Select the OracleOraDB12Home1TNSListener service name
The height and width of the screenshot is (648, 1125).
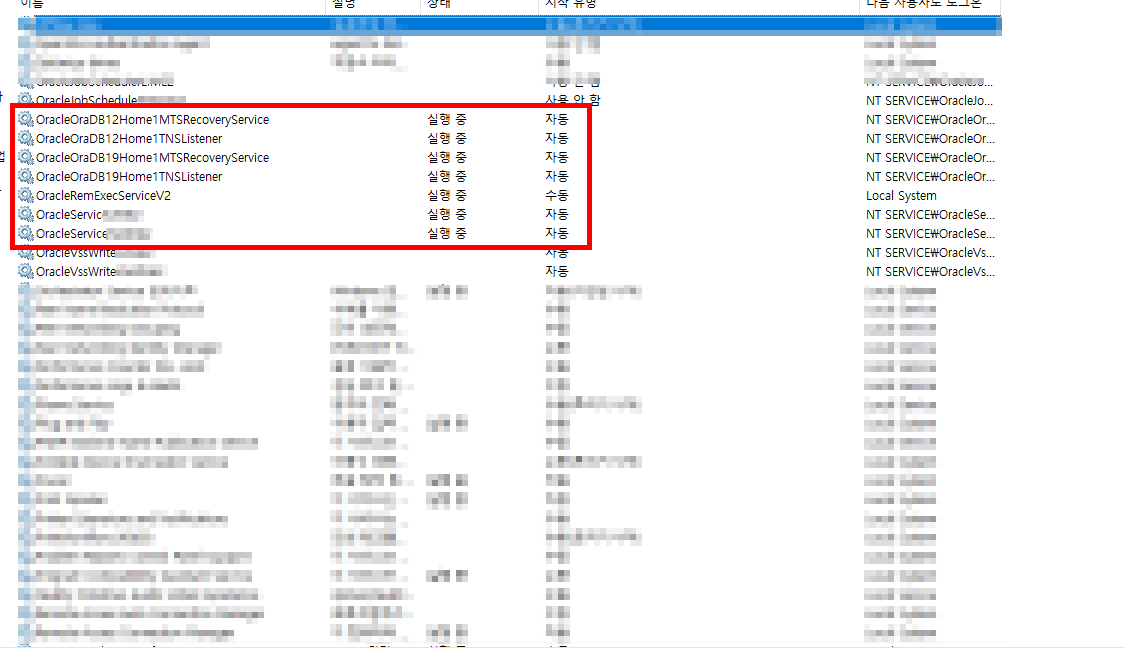129,138
